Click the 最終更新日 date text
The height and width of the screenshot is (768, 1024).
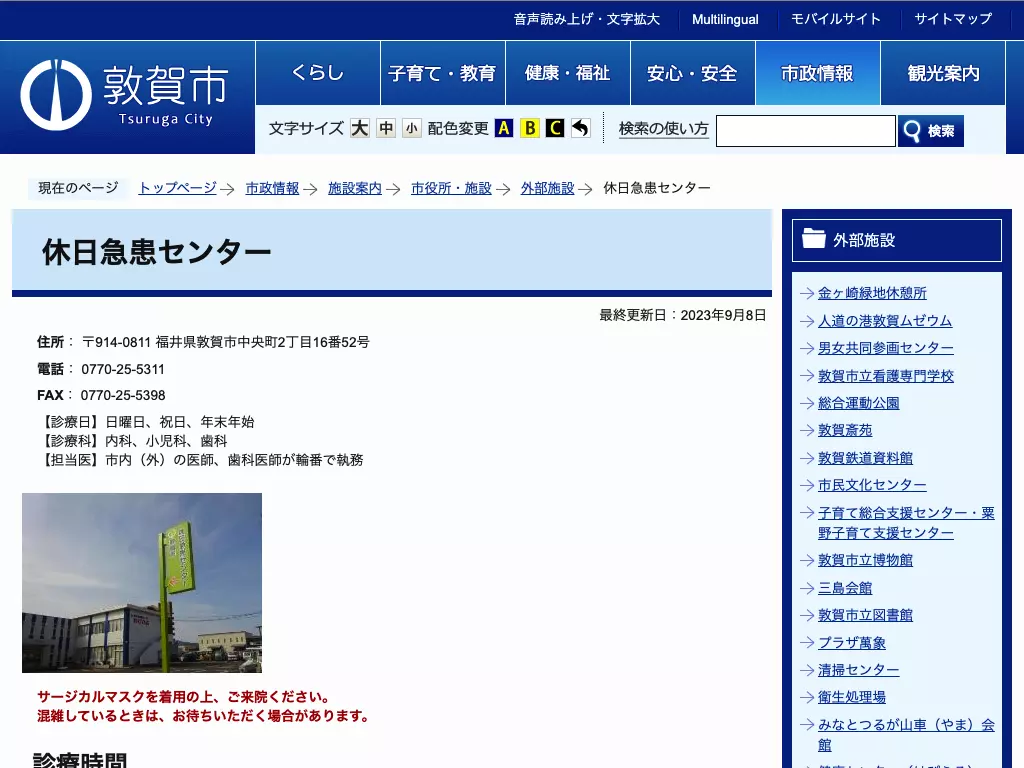[682, 315]
